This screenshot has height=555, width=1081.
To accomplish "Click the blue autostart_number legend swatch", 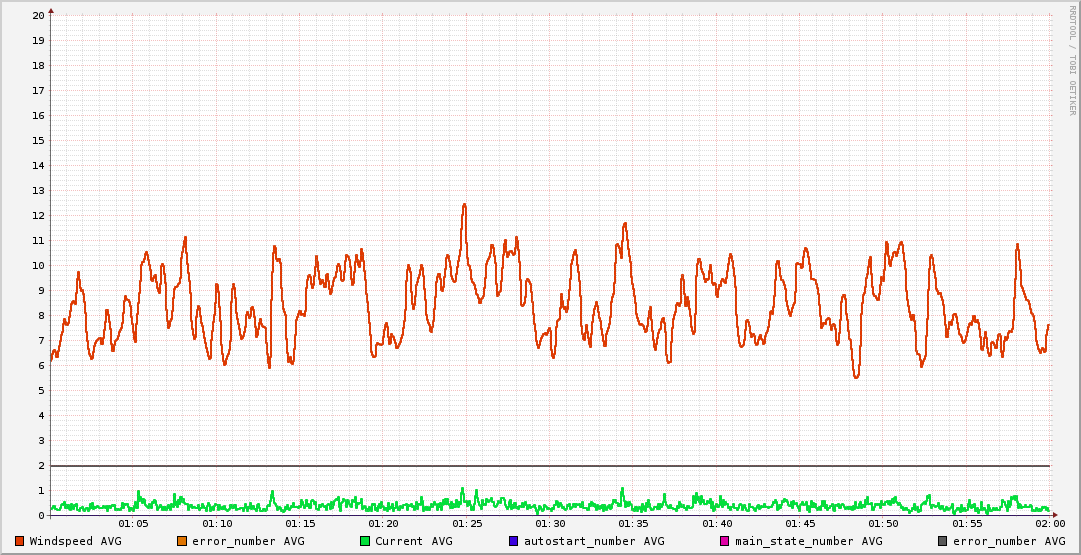I will coord(514,541).
